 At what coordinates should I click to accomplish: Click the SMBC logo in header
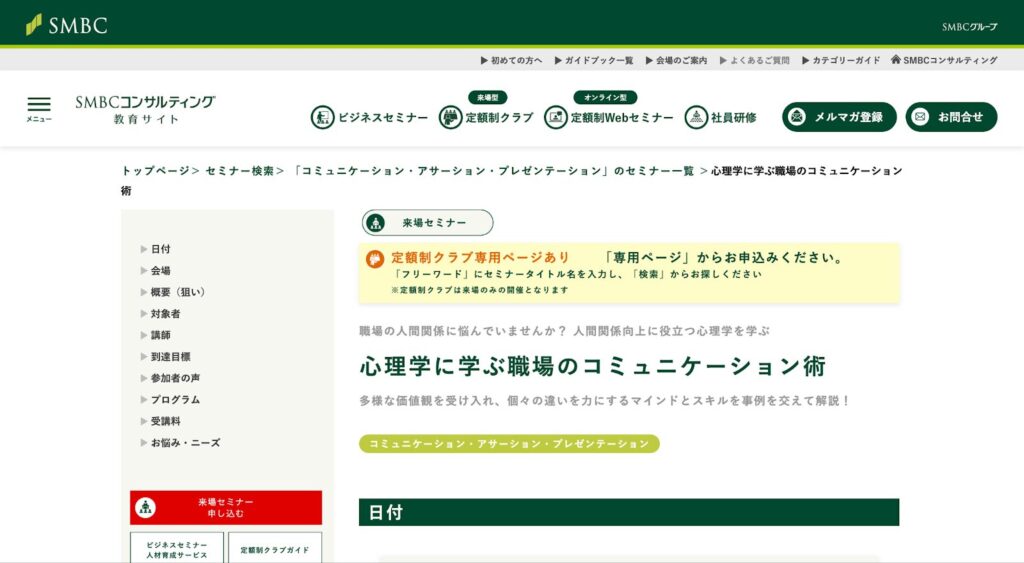click(67, 24)
